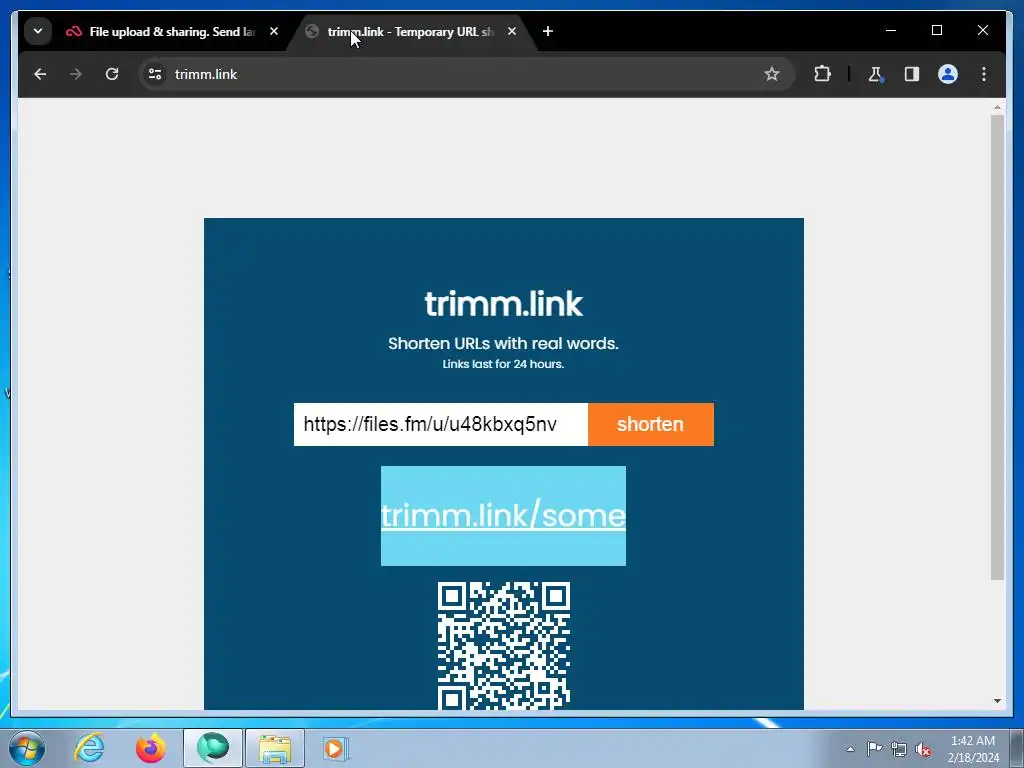Launch Internet Explorer from the taskbar
The image size is (1024, 768).
click(89, 748)
